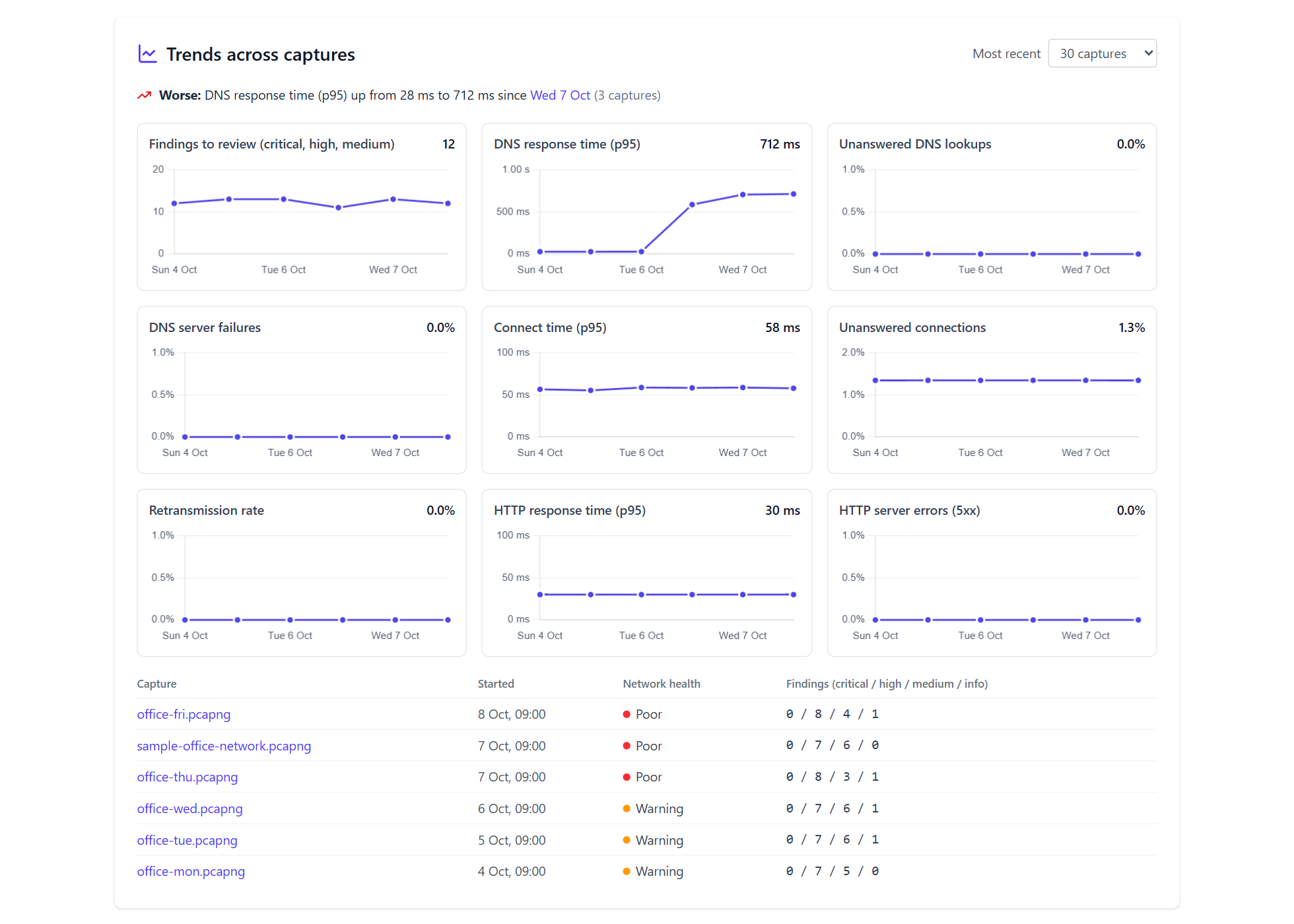Click the HTTP server errors (5xx) title

coord(909,510)
